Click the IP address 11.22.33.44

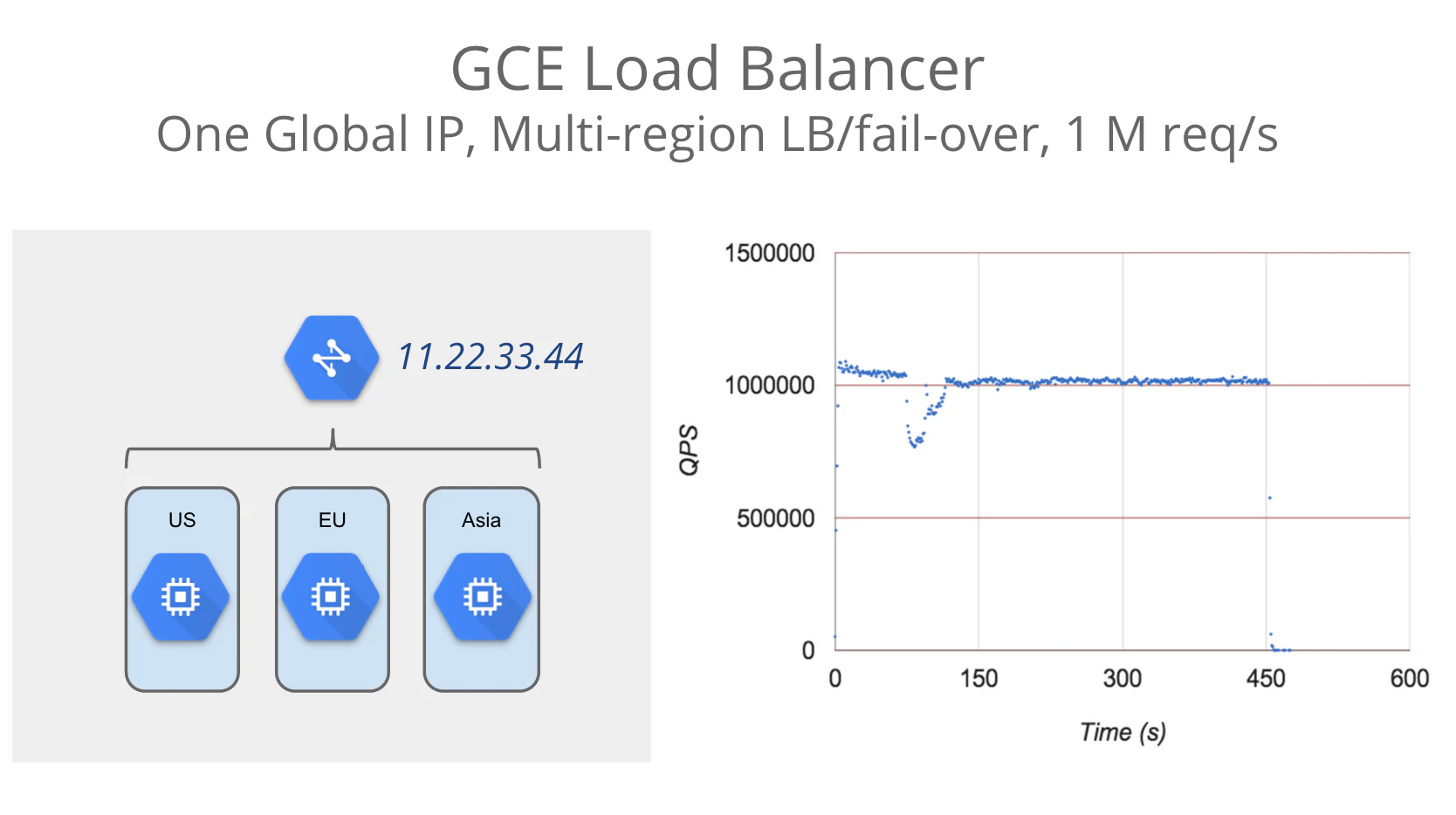click(490, 356)
